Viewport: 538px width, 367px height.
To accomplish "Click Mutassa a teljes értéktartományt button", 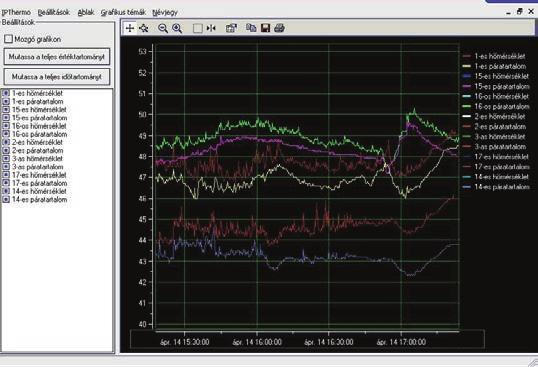I will tap(57, 57).
